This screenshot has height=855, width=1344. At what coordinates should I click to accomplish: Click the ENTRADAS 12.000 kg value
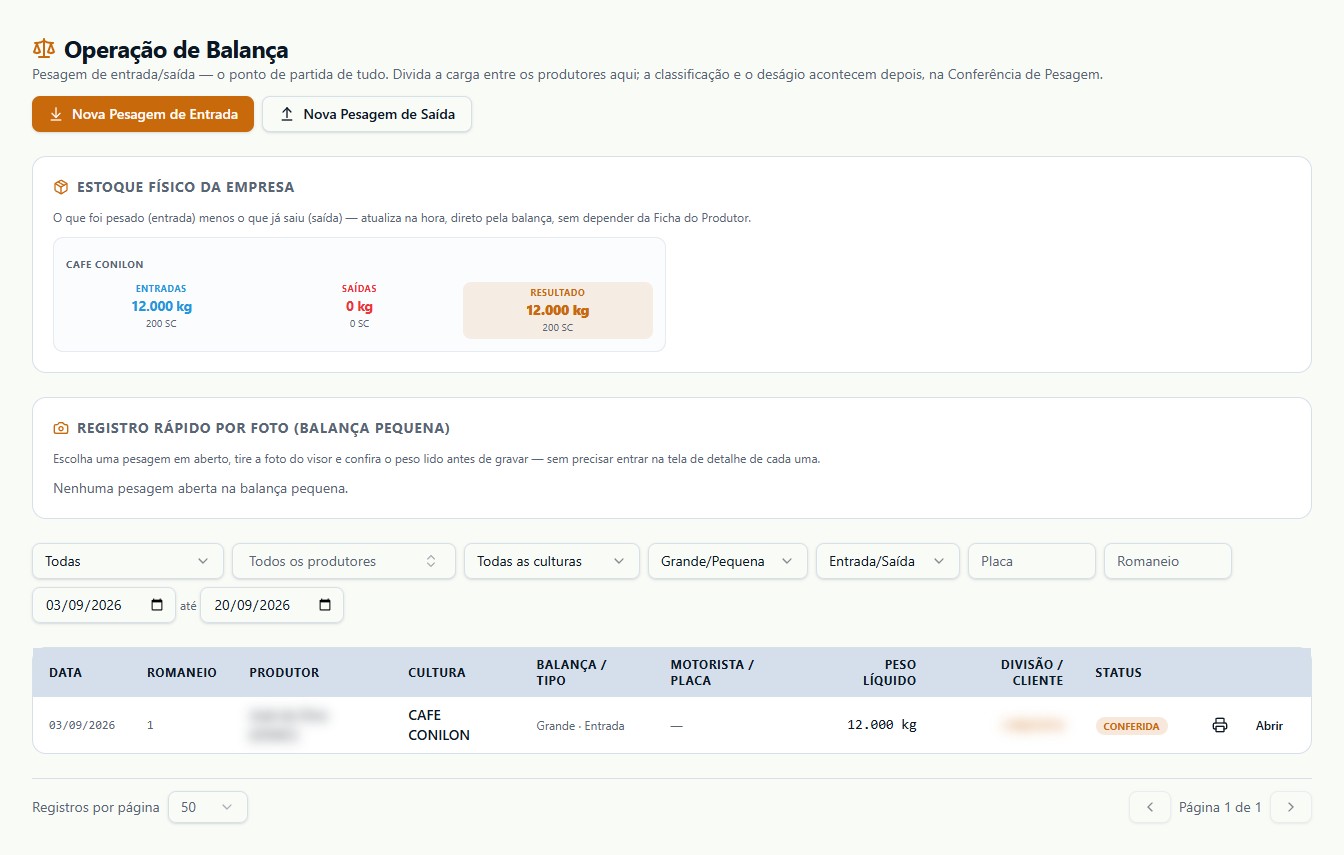[x=161, y=306]
